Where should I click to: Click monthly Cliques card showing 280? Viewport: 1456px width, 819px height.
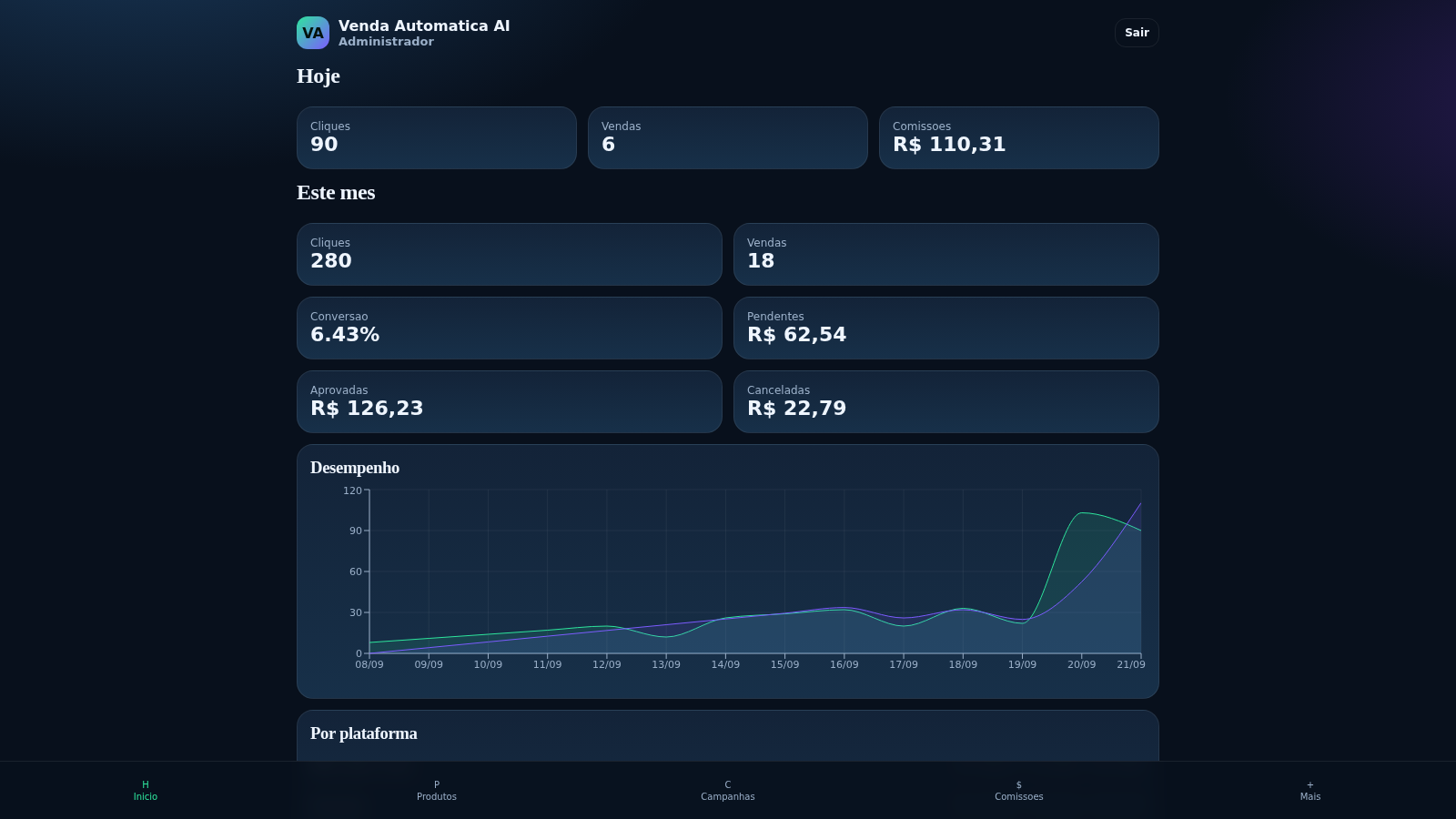[x=510, y=254]
